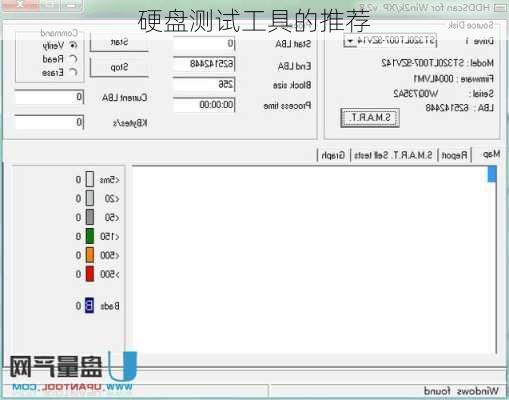Expand the Drive selection dropdown
This screenshot has height=400, width=509.
pyautogui.click(x=350, y=41)
